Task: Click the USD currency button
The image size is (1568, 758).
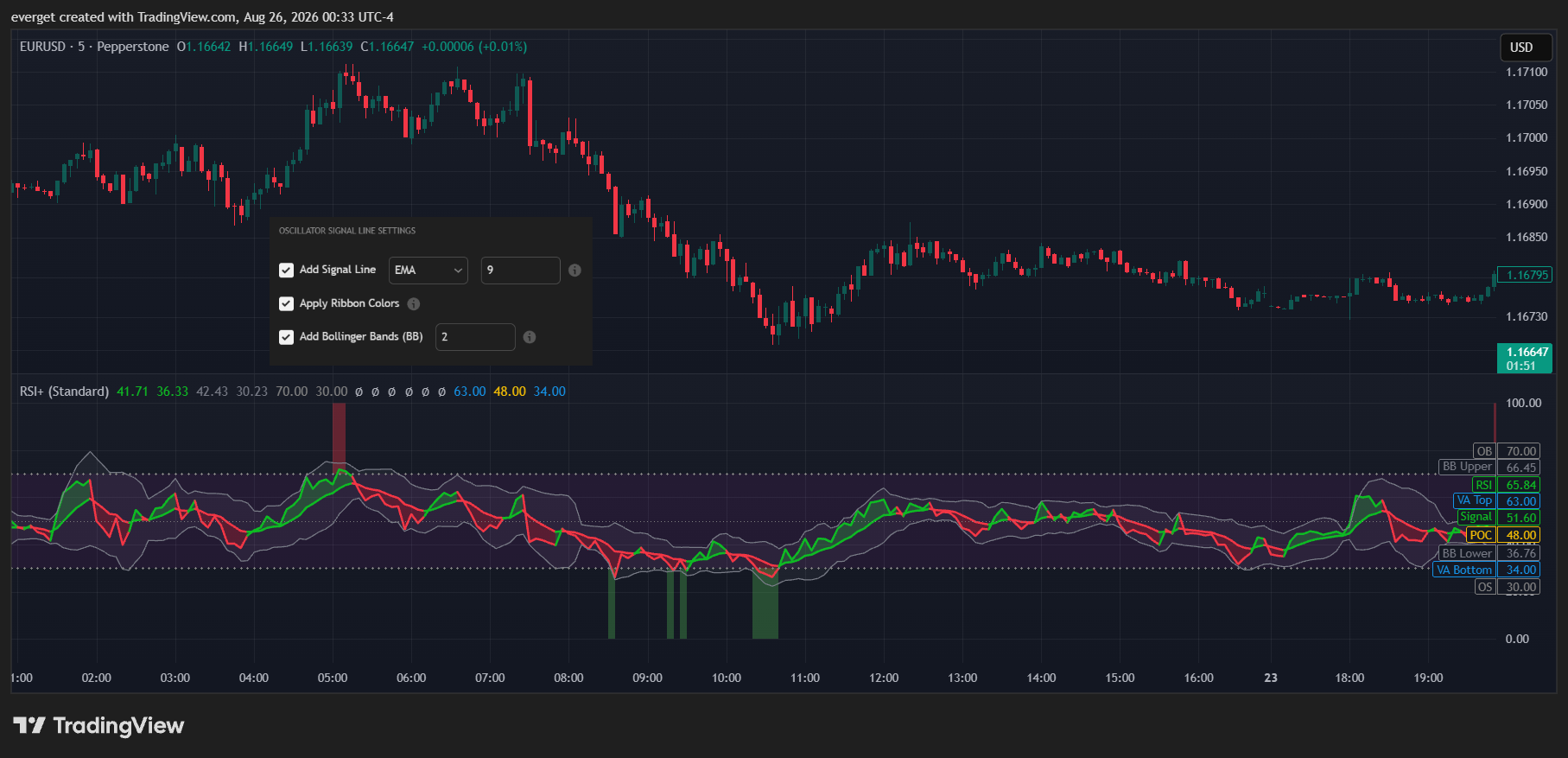Action: coord(1525,48)
